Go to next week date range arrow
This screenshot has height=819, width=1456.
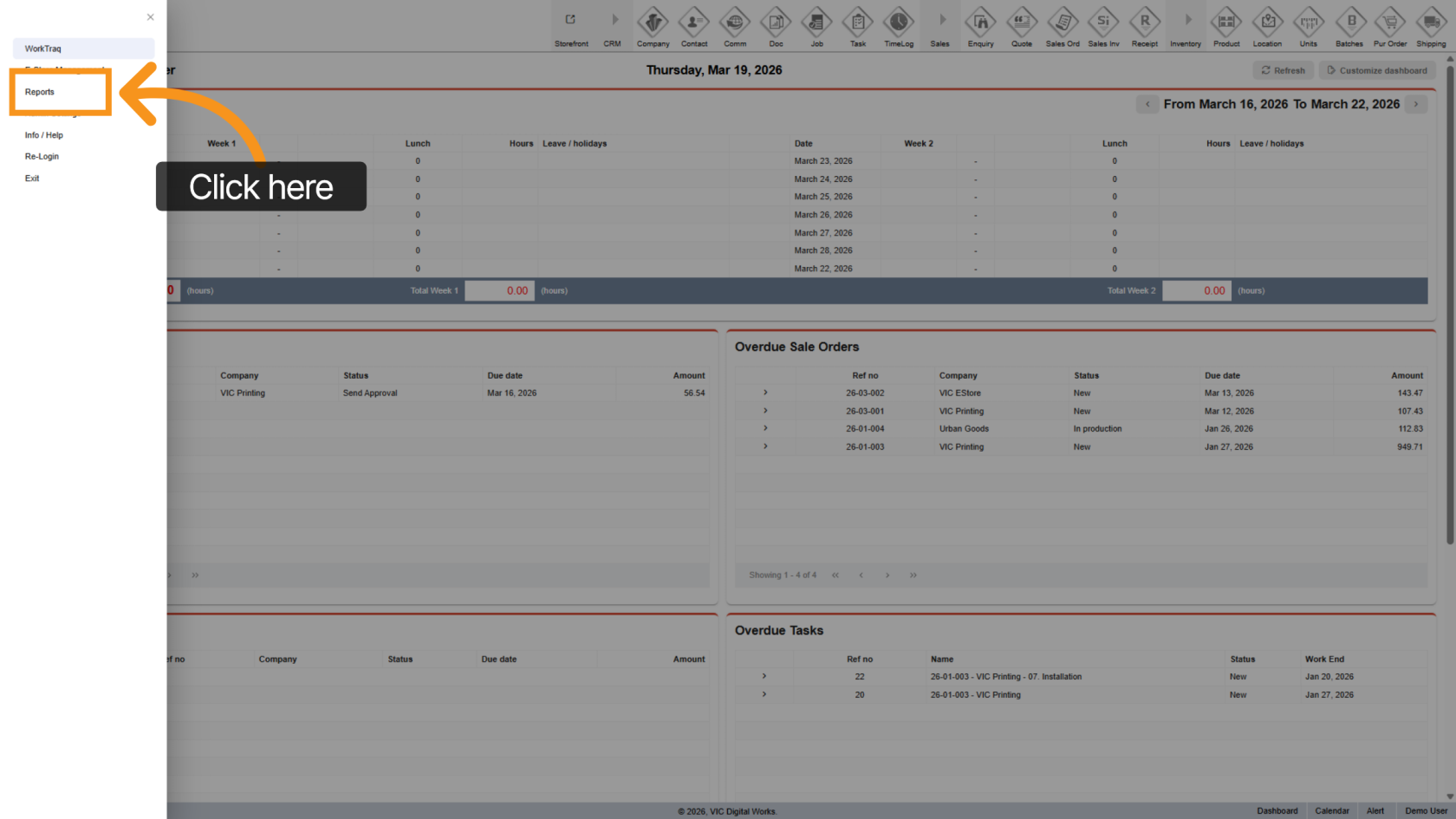[1416, 104]
